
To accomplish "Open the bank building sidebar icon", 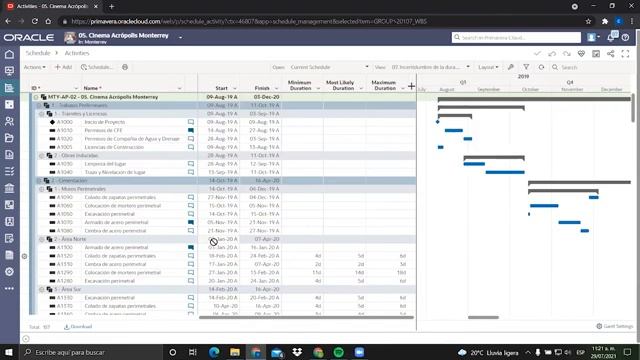I will 9,188.
